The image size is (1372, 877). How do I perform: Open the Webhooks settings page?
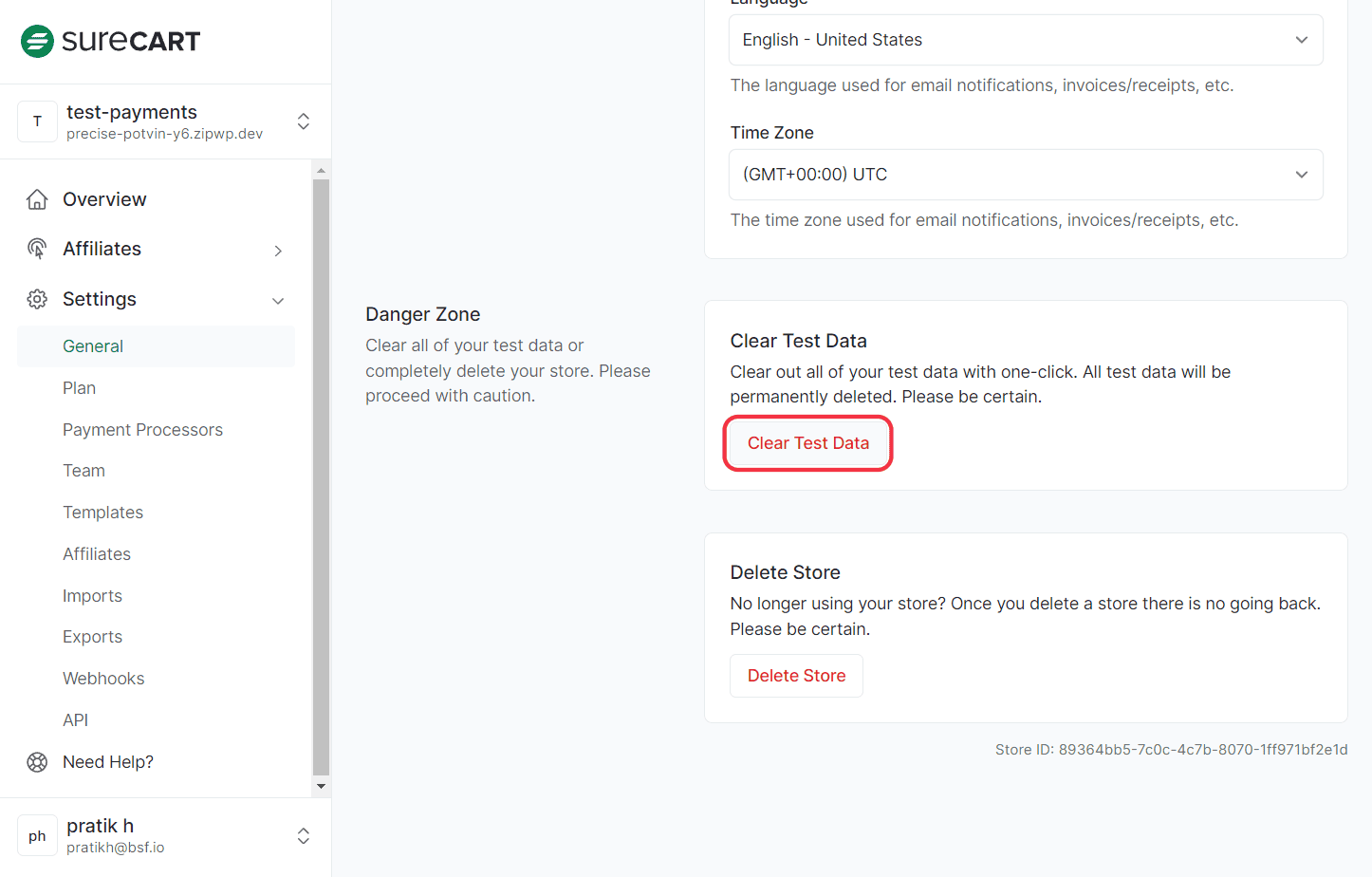103,679
